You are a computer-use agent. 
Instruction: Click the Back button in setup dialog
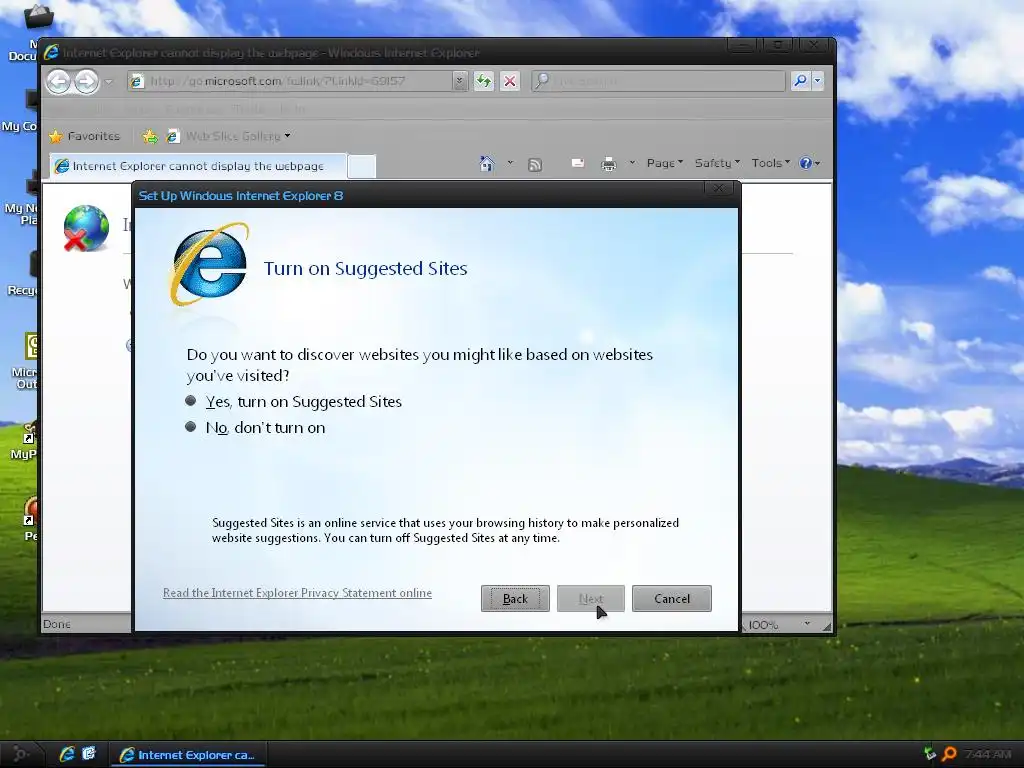[x=515, y=598]
